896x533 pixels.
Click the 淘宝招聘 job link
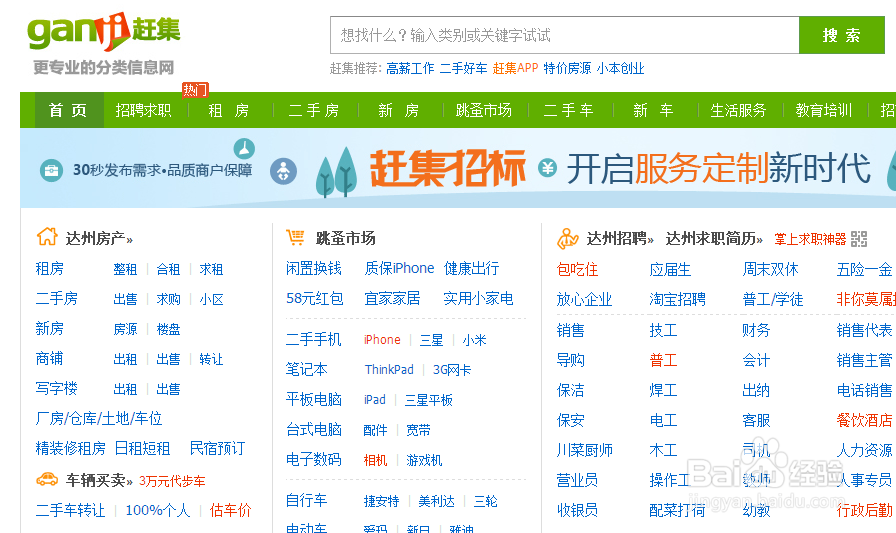pos(678,299)
